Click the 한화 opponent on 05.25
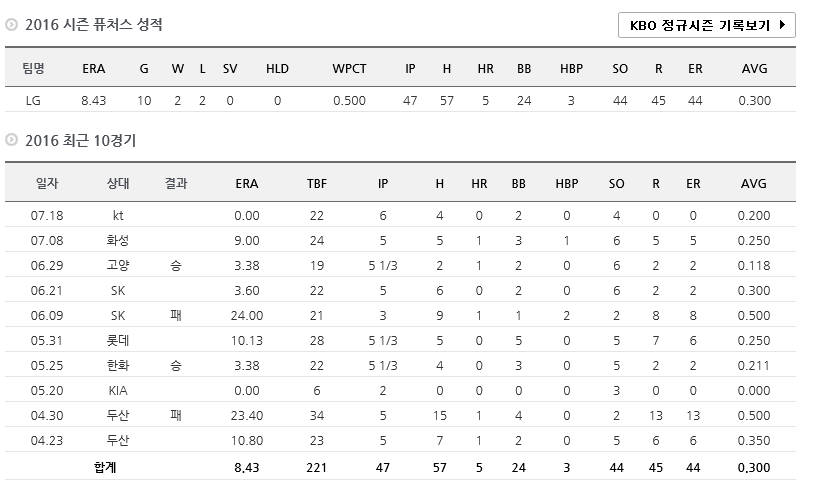 (118, 365)
